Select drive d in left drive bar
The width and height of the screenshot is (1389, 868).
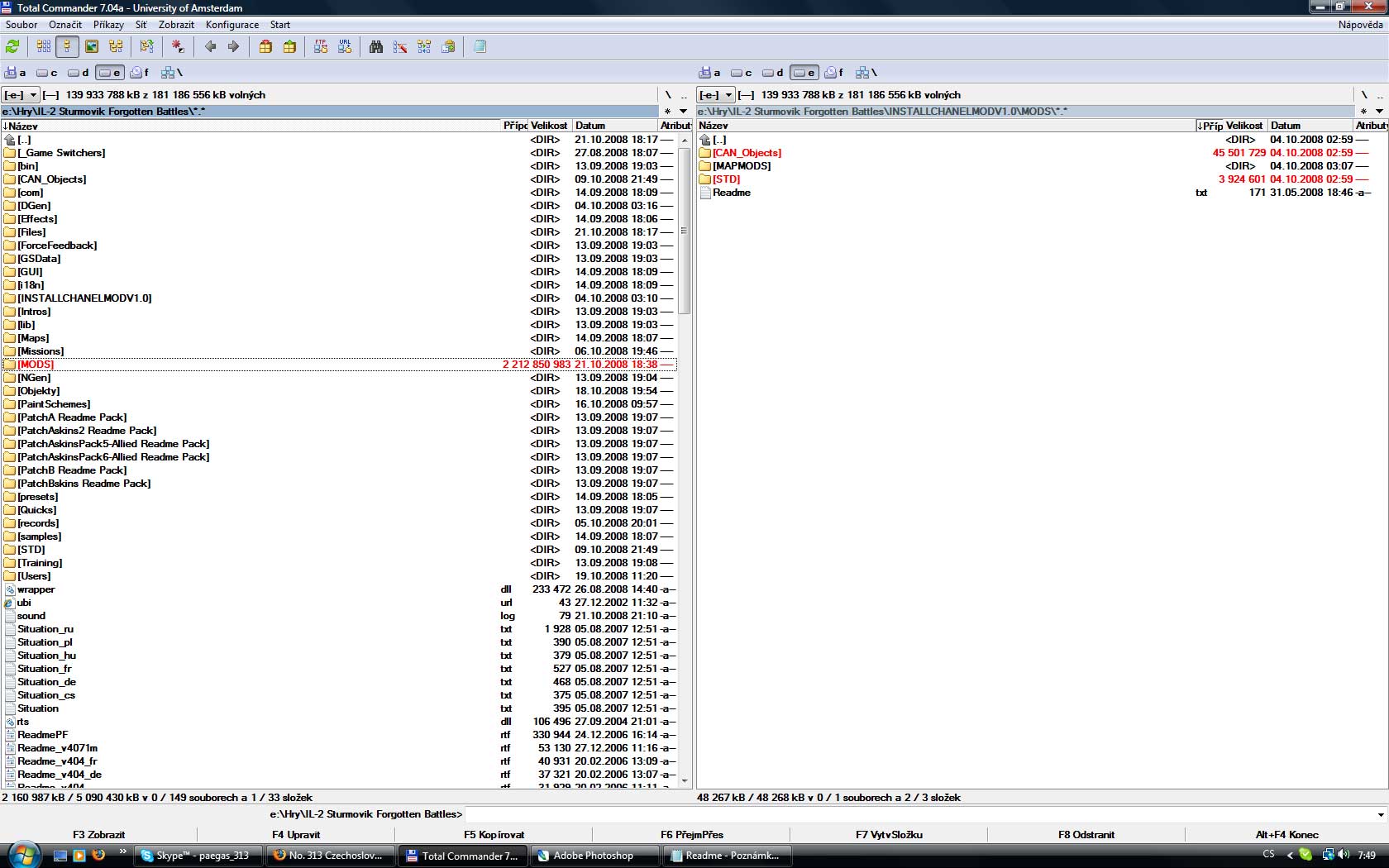[78, 73]
